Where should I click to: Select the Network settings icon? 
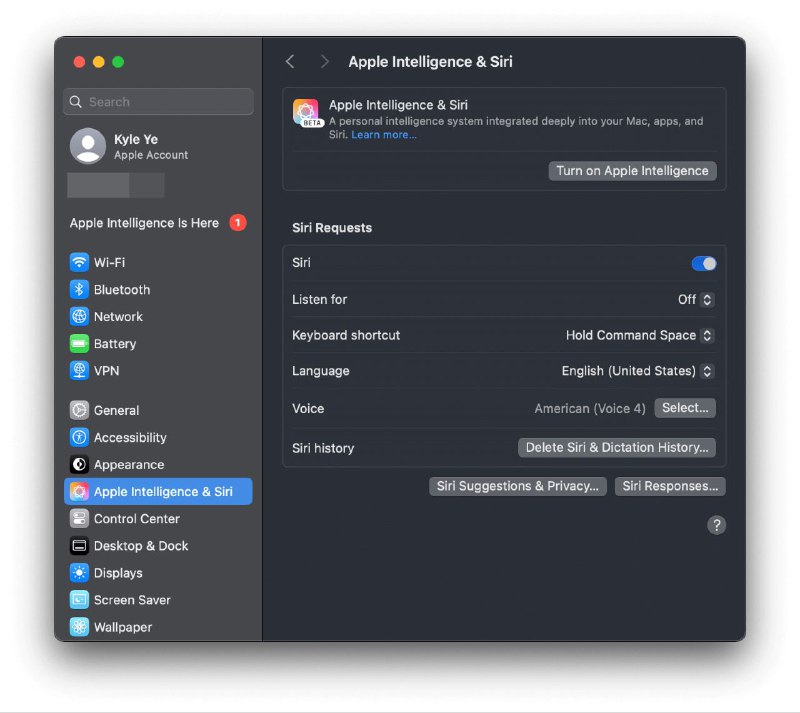[x=79, y=316]
